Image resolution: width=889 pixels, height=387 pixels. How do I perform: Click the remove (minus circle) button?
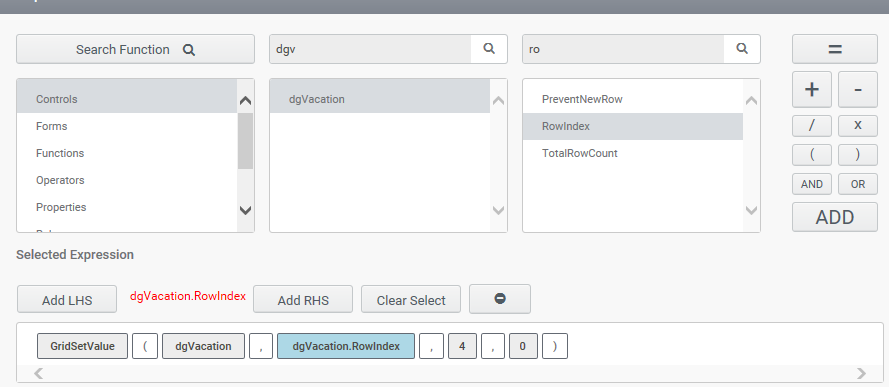(499, 299)
